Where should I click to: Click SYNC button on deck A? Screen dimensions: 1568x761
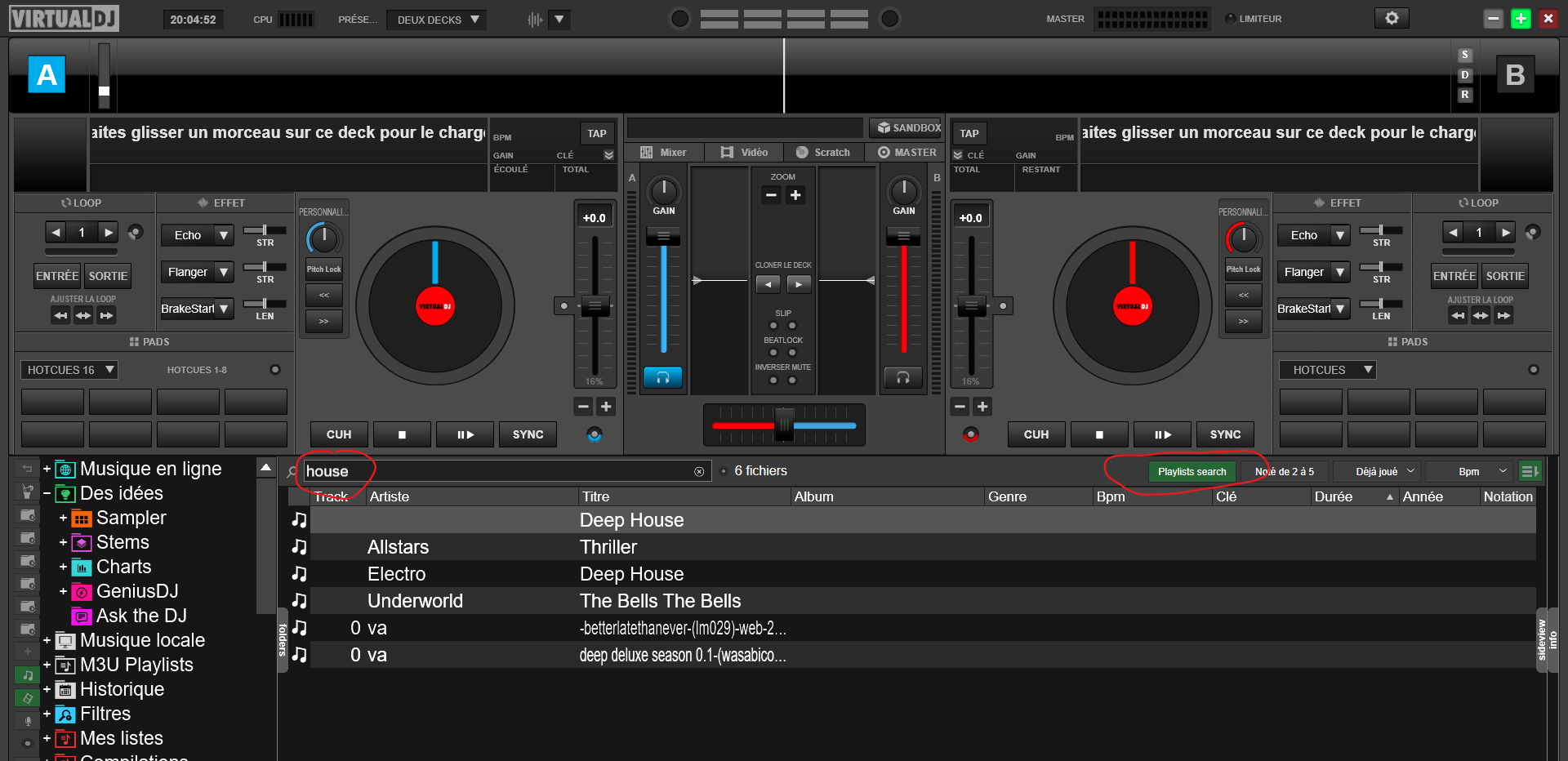point(528,434)
